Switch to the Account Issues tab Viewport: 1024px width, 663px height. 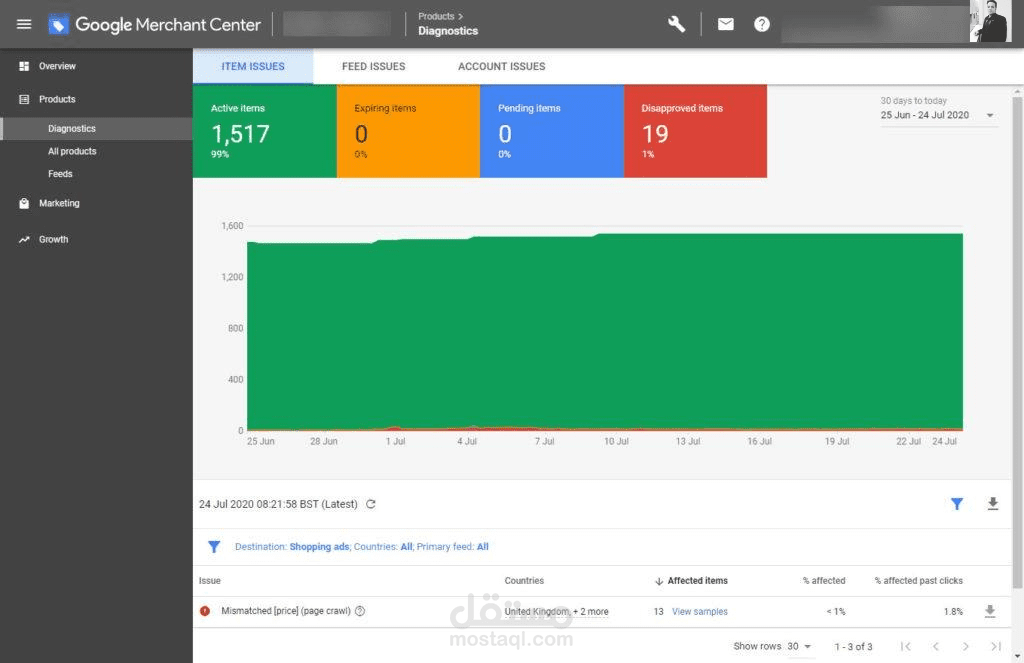tap(502, 66)
